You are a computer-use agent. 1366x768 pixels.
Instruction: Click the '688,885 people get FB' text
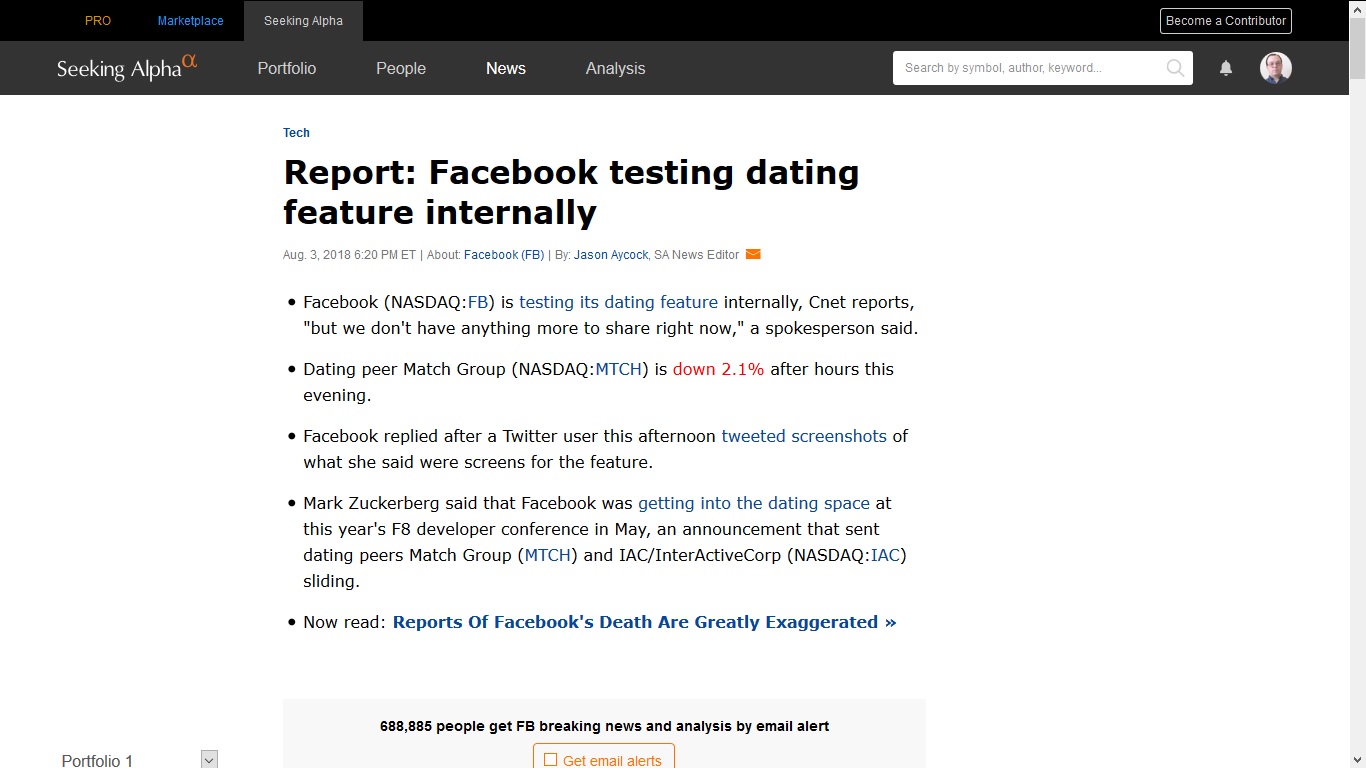point(604,726)
